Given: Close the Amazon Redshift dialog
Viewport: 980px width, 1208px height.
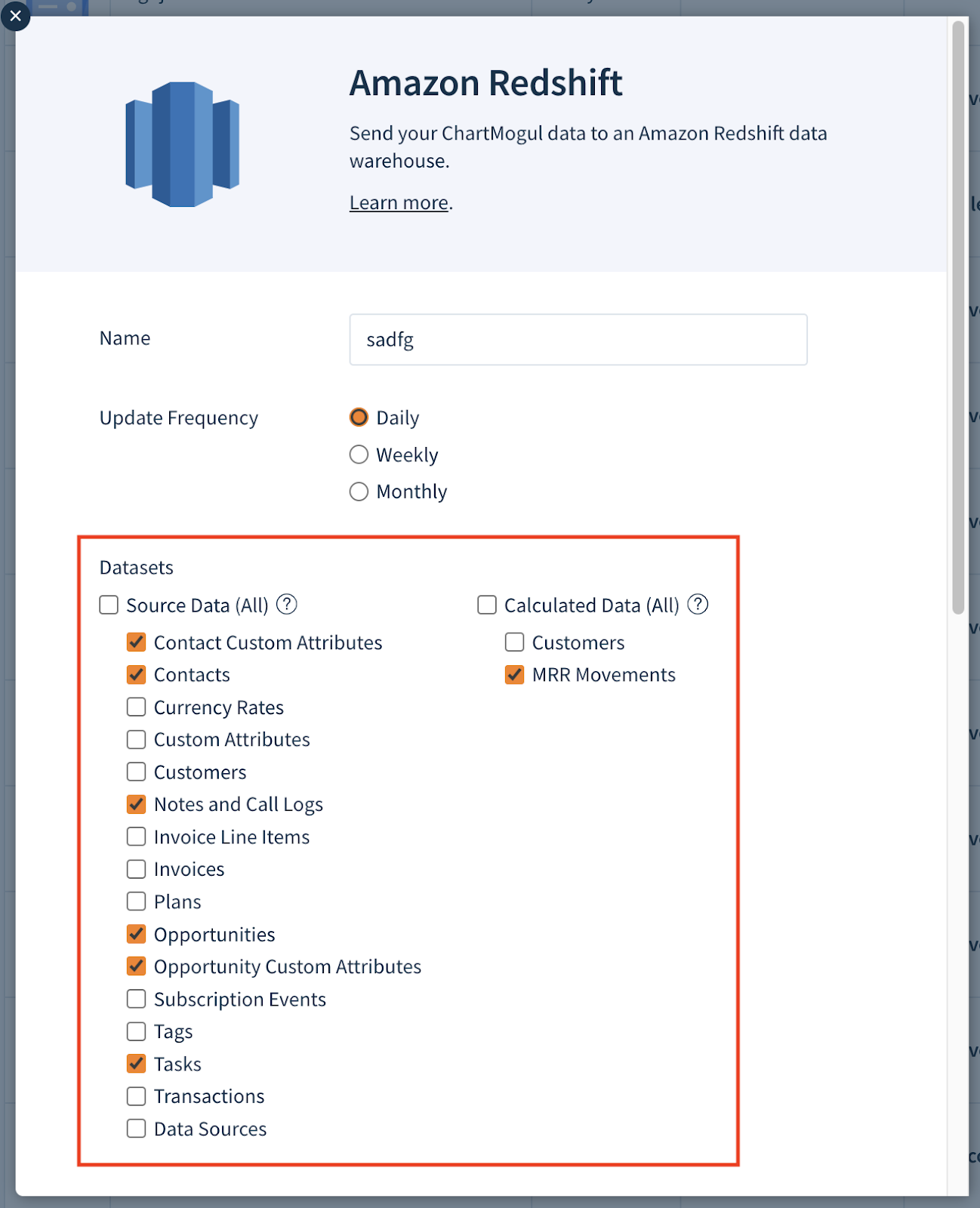Looking at the screenshot, I should point(15,15).
